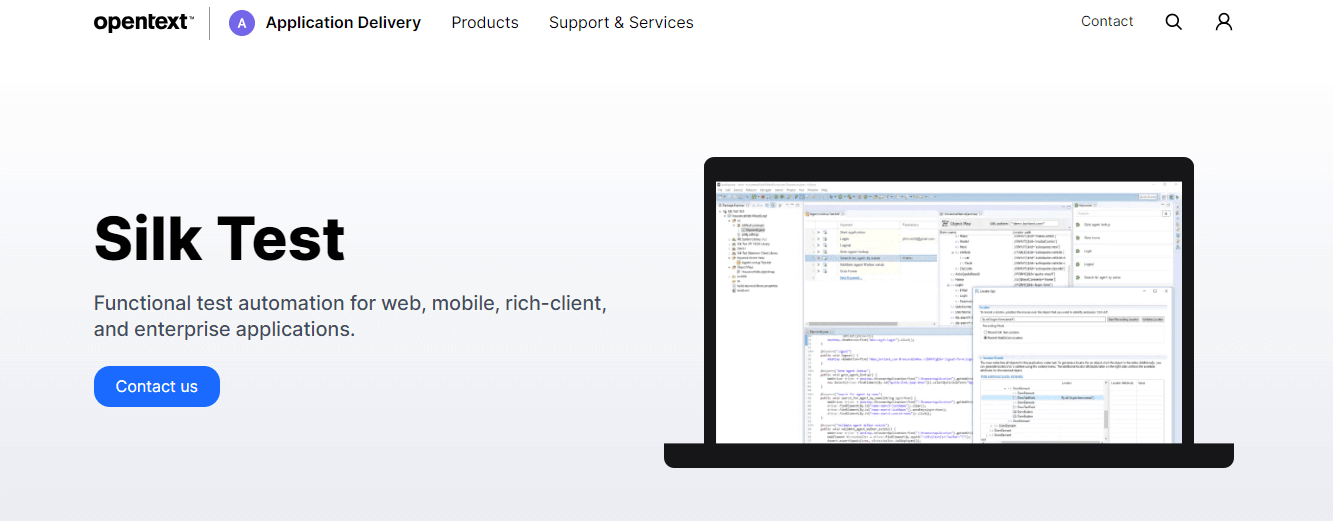Screen dimensions: 1333x521
Task: Open the user account icon
Action: [x=1224, y=22]
